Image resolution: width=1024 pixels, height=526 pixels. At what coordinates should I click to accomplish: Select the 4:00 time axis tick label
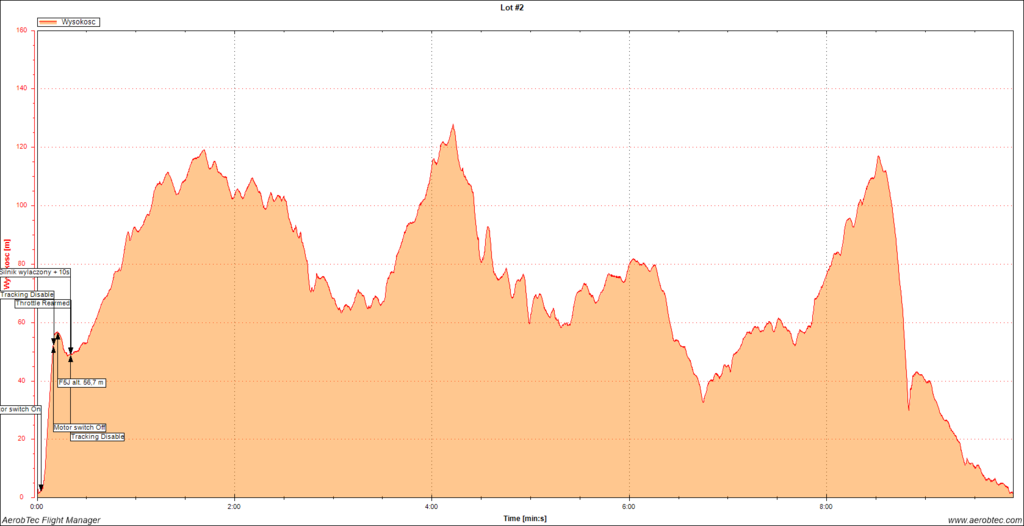[x=431, y=507]
